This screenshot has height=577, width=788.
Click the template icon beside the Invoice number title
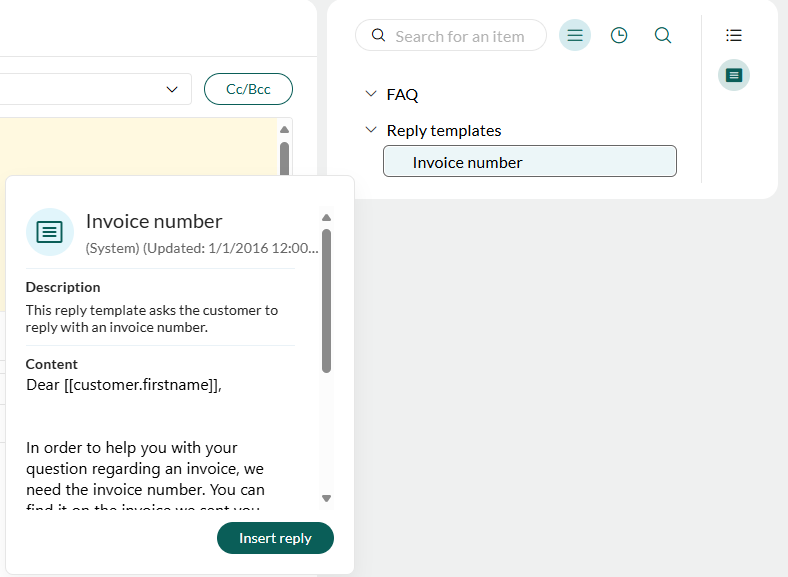point(49,232)
